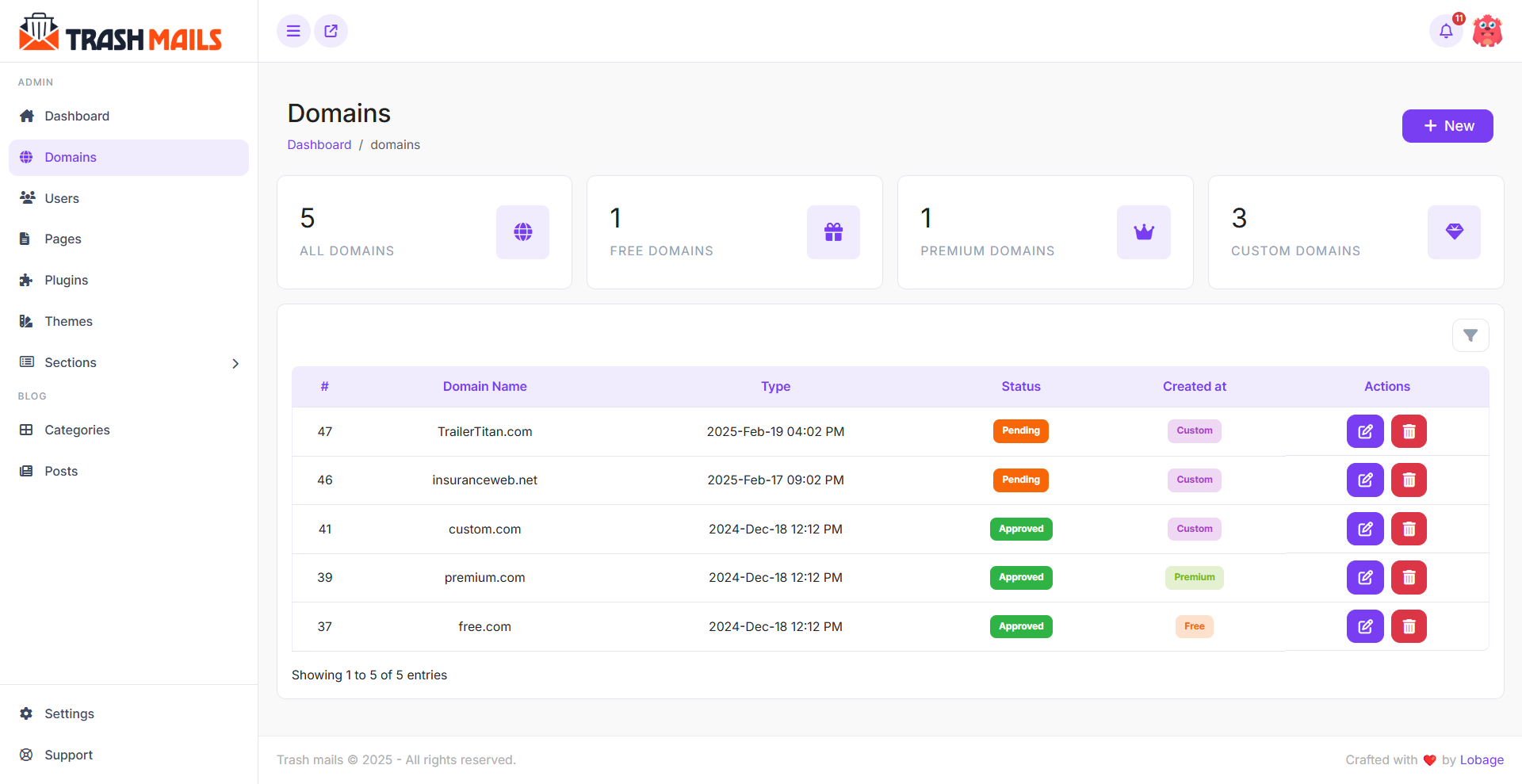Open site in new tab icon
The height and width of the screenshot is (784, 1522).
point(331,31)
